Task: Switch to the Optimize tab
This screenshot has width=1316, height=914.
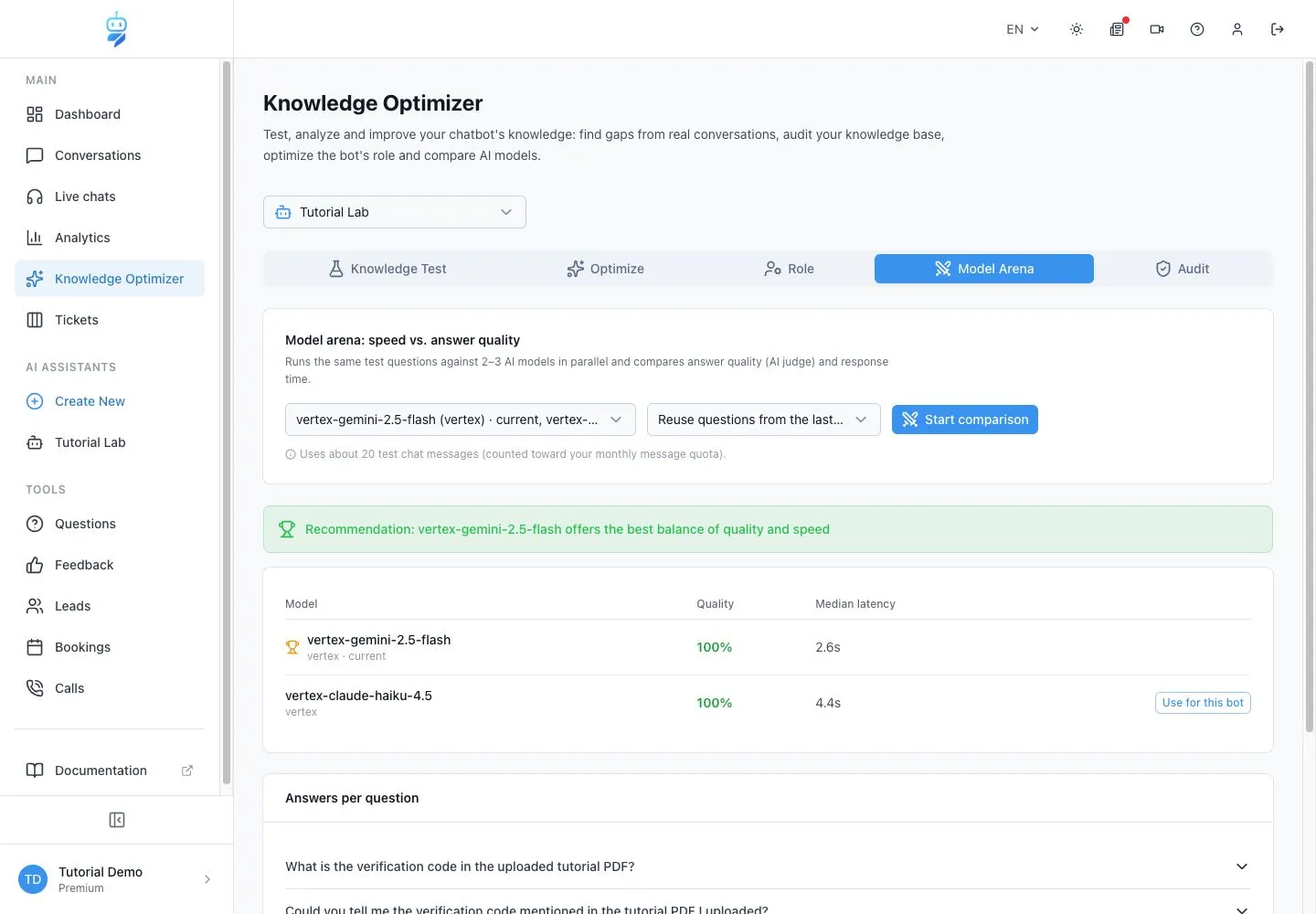Action: [605, 269]
